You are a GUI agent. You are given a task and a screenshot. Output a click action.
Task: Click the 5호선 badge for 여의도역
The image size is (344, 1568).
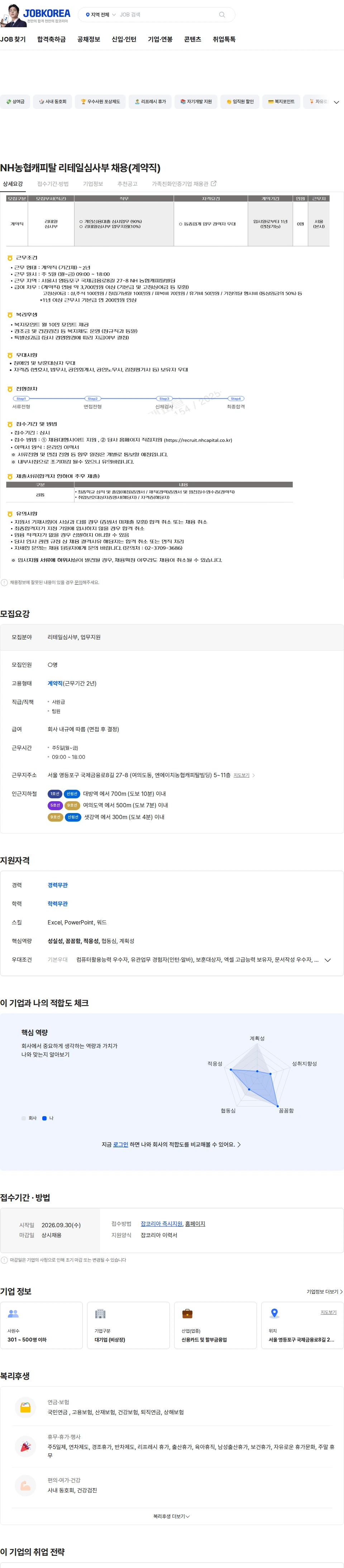click(55, 805)
